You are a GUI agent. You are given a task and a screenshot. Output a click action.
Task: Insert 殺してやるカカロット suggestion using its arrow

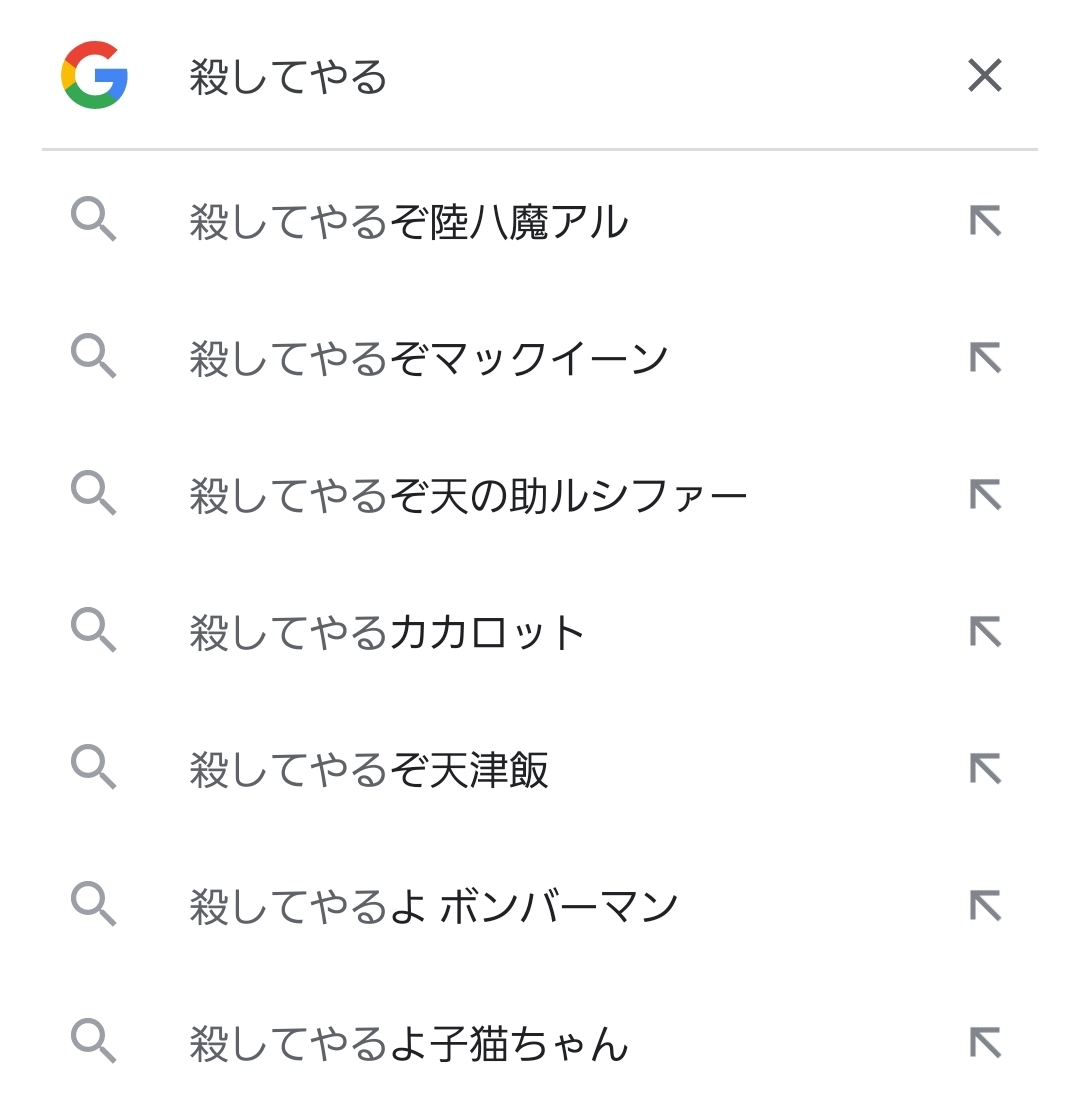click(x=985, y=632)
